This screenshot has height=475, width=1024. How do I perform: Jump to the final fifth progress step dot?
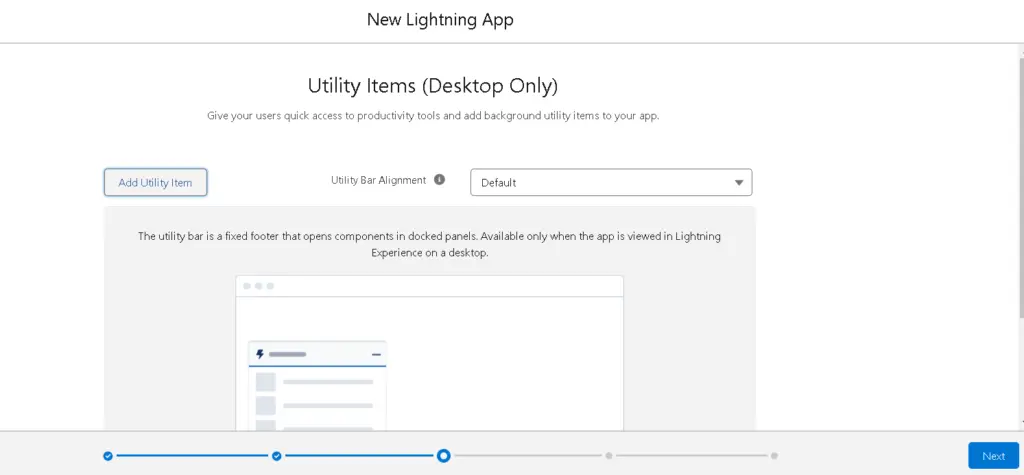(774, 456)
